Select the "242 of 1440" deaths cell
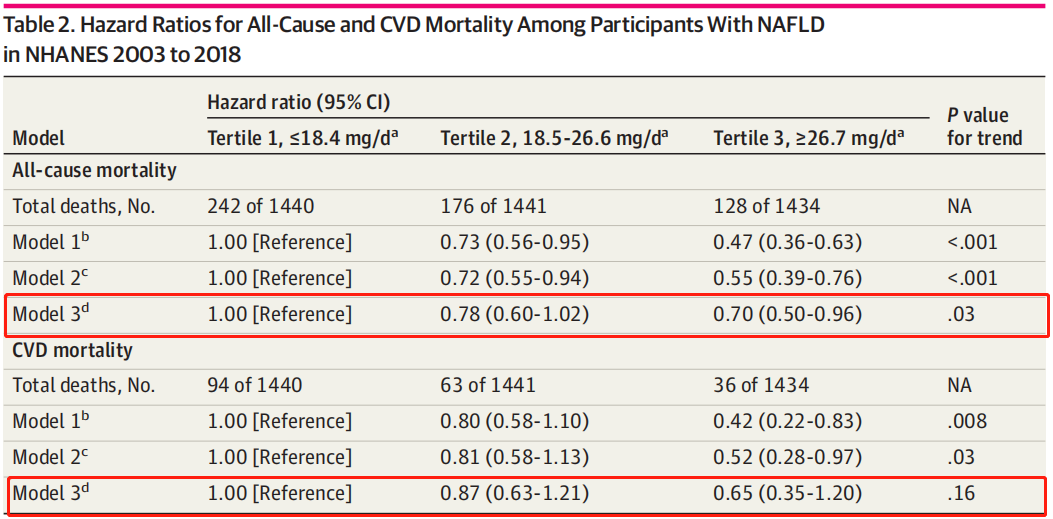This screenshot has width=1053, height=519. (x=260, y=207)
